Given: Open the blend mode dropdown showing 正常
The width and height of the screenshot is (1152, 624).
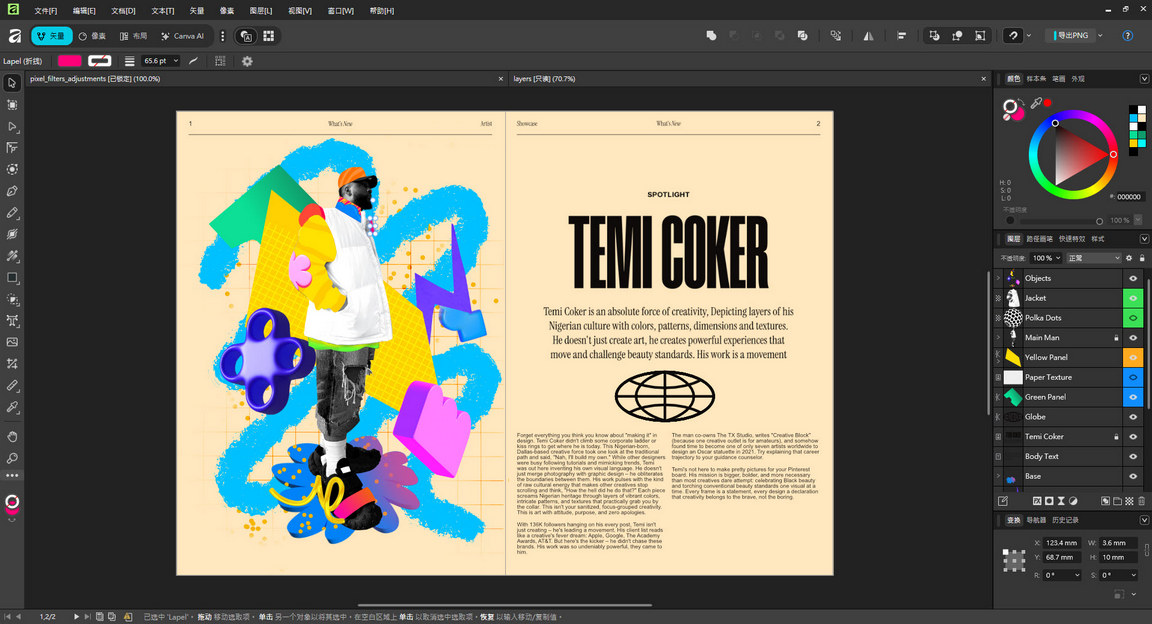Looking at the screenshot, I should [1093, 257].
